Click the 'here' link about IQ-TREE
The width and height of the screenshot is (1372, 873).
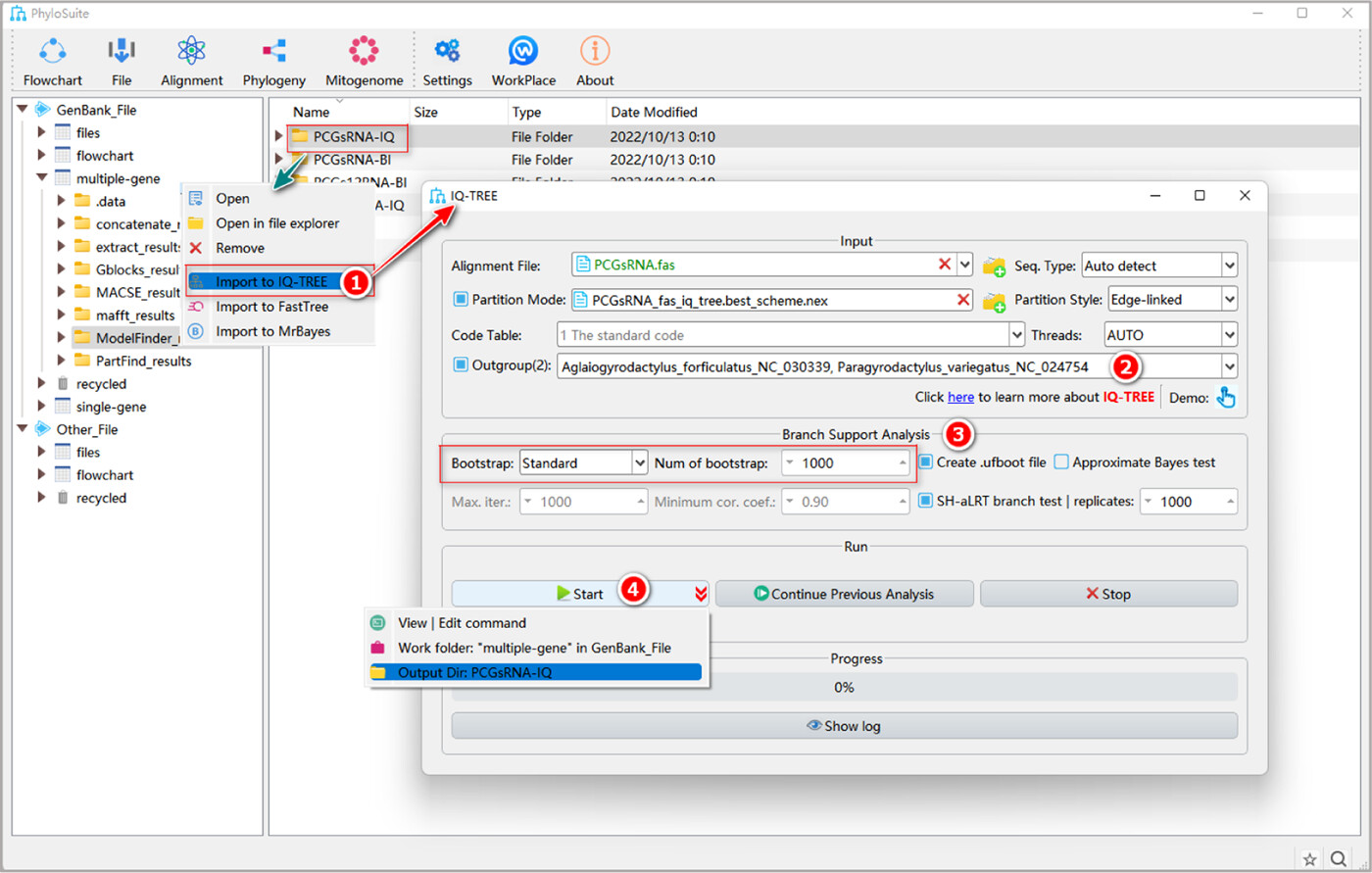coord(960,397)
